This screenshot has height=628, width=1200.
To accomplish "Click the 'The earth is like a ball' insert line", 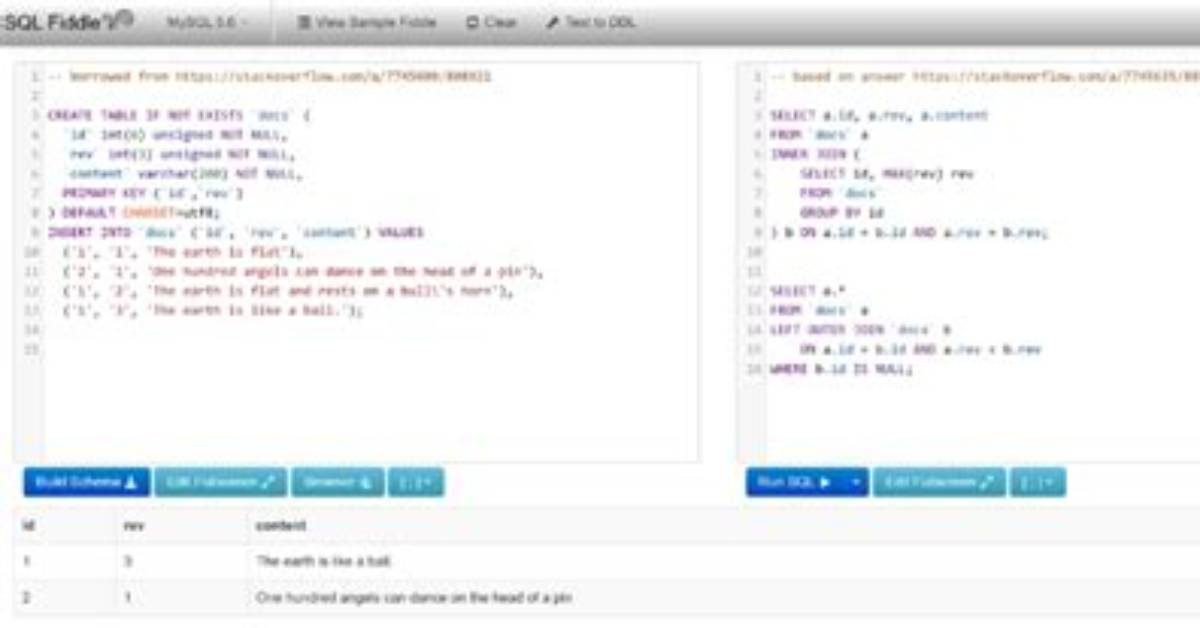I will click(212, 310).
